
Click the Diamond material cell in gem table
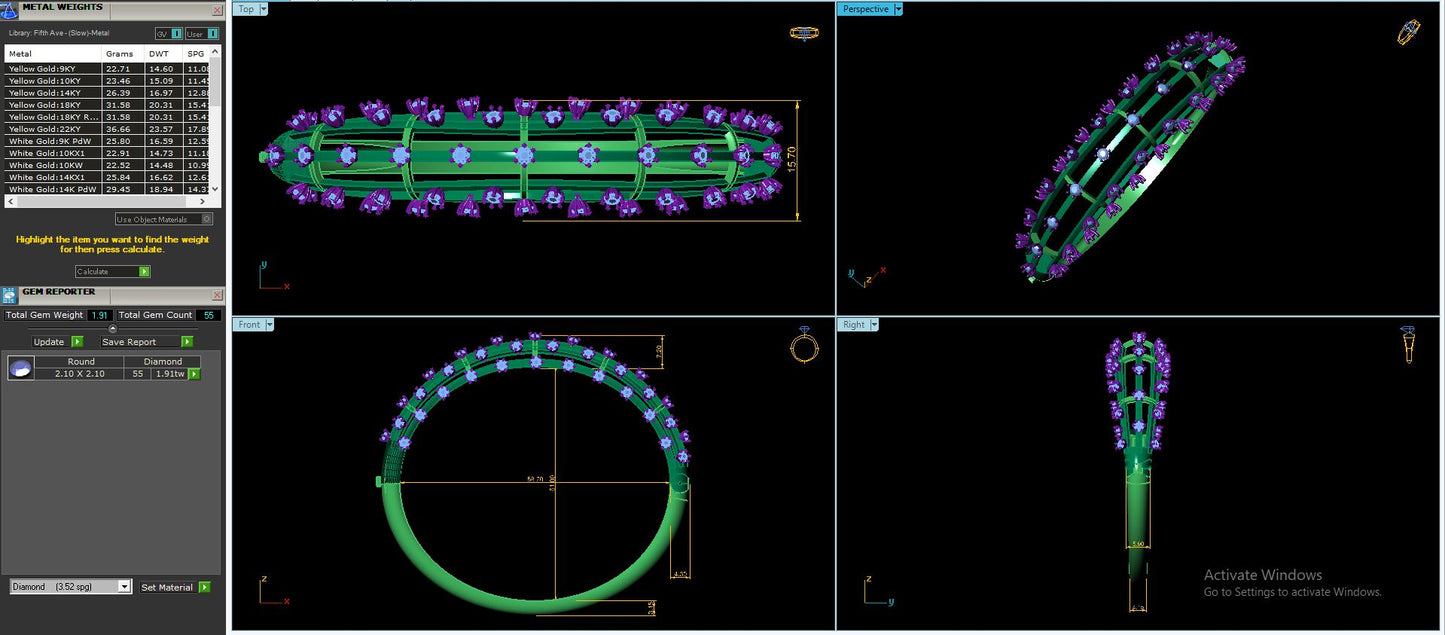point(162,362)
